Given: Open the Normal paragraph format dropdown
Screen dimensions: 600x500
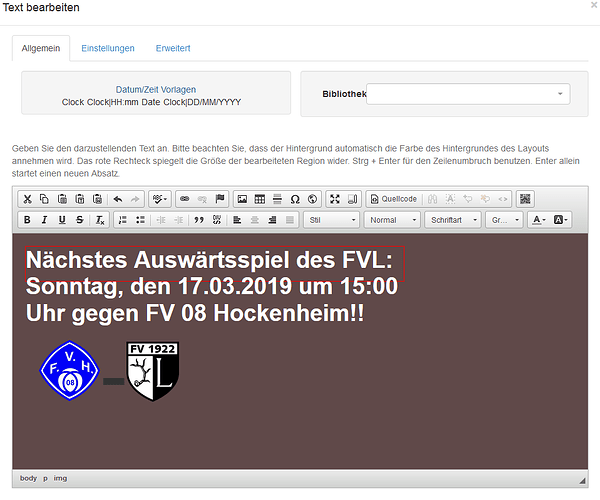Looking at the screenshot, I should point(392,220).
